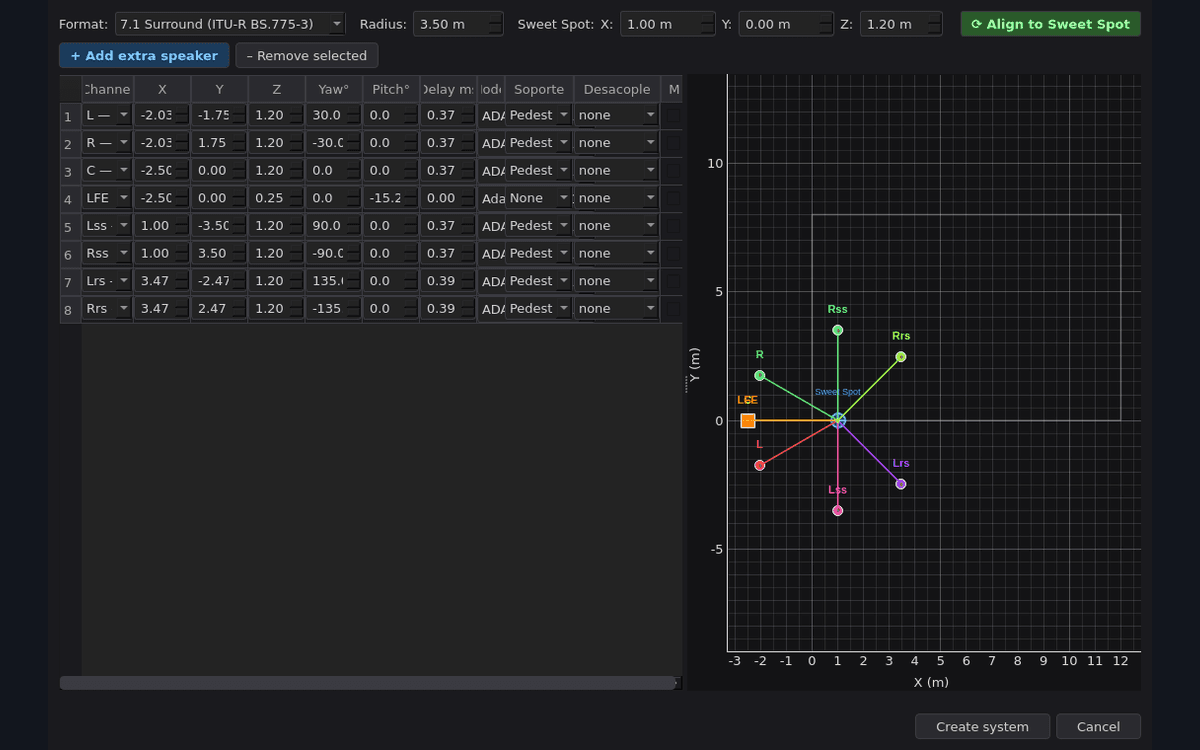
Task: Click the Rss speaker marker in plot
Action: pyautogui.click(x=838, y=330)
